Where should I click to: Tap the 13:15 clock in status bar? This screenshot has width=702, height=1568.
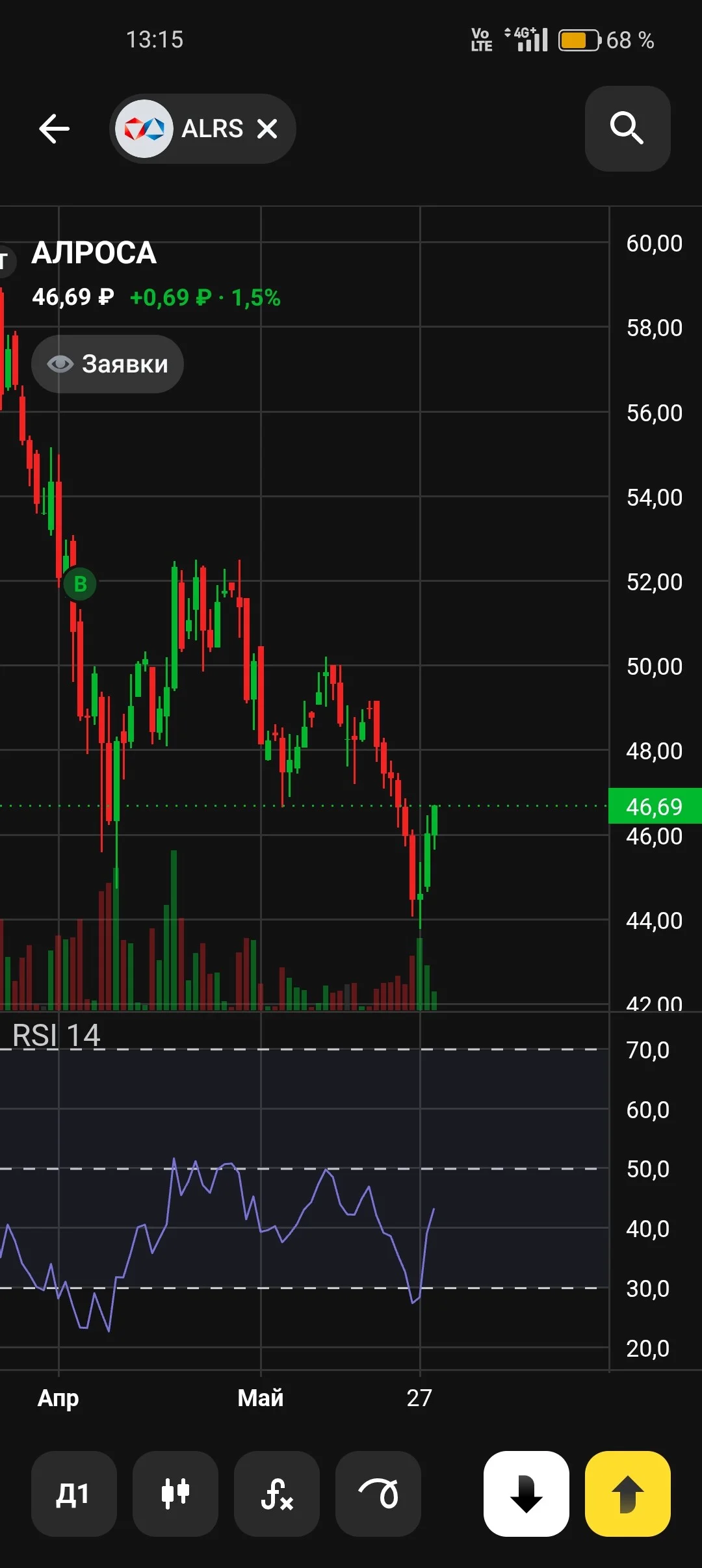pos(155,40)
